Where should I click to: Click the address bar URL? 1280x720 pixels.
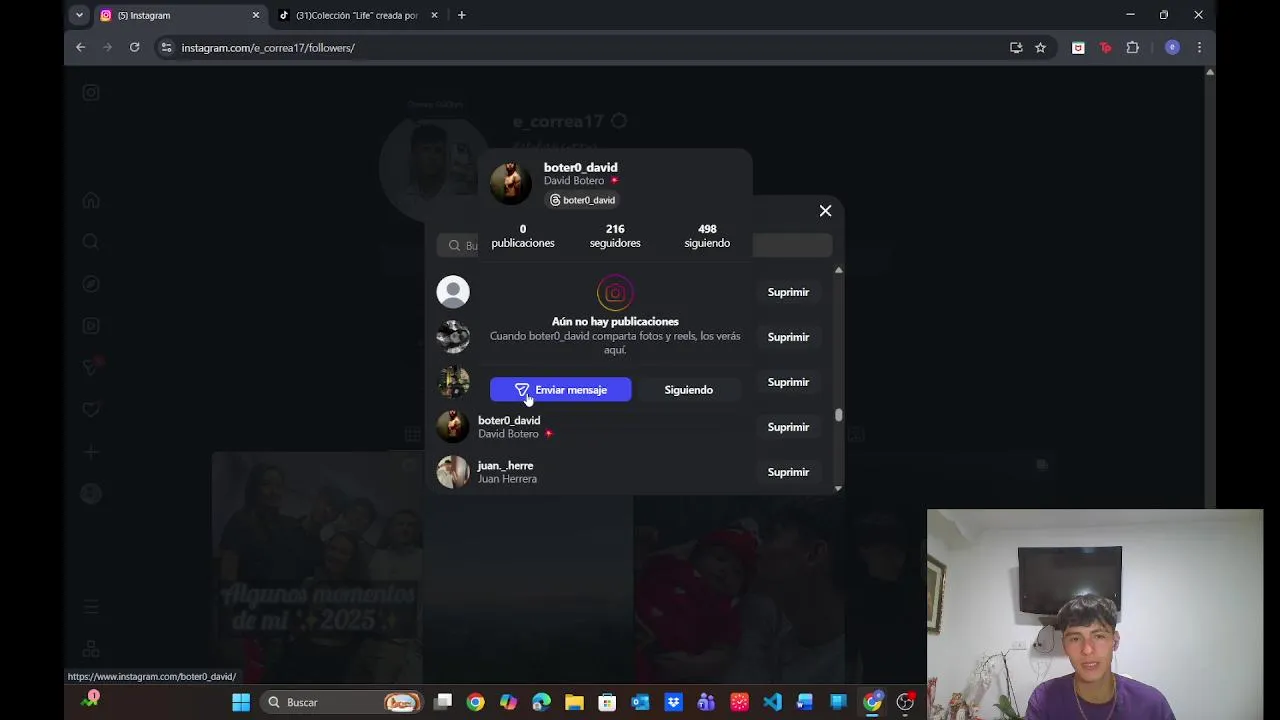point(268,47)
